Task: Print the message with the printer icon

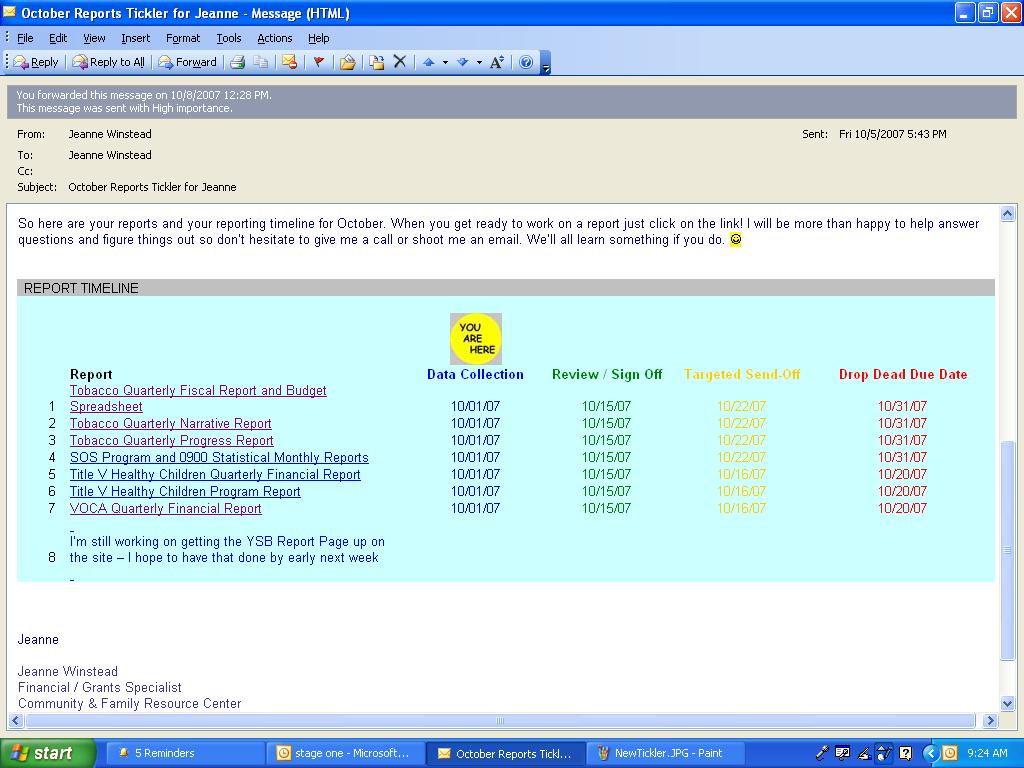Action: click(x=238, y=62)
